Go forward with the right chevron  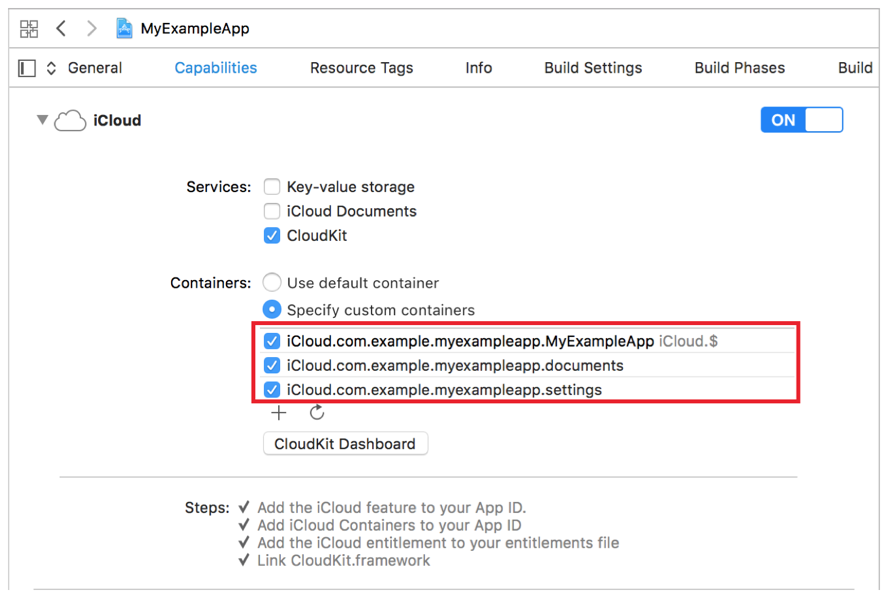[x=92, y=29]
